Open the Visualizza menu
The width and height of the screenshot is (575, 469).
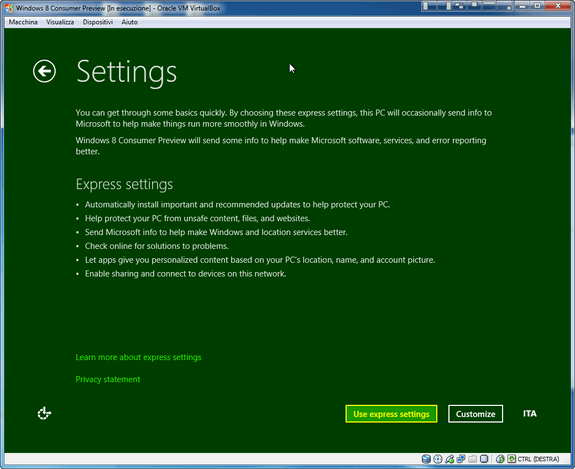click(60, 22)
